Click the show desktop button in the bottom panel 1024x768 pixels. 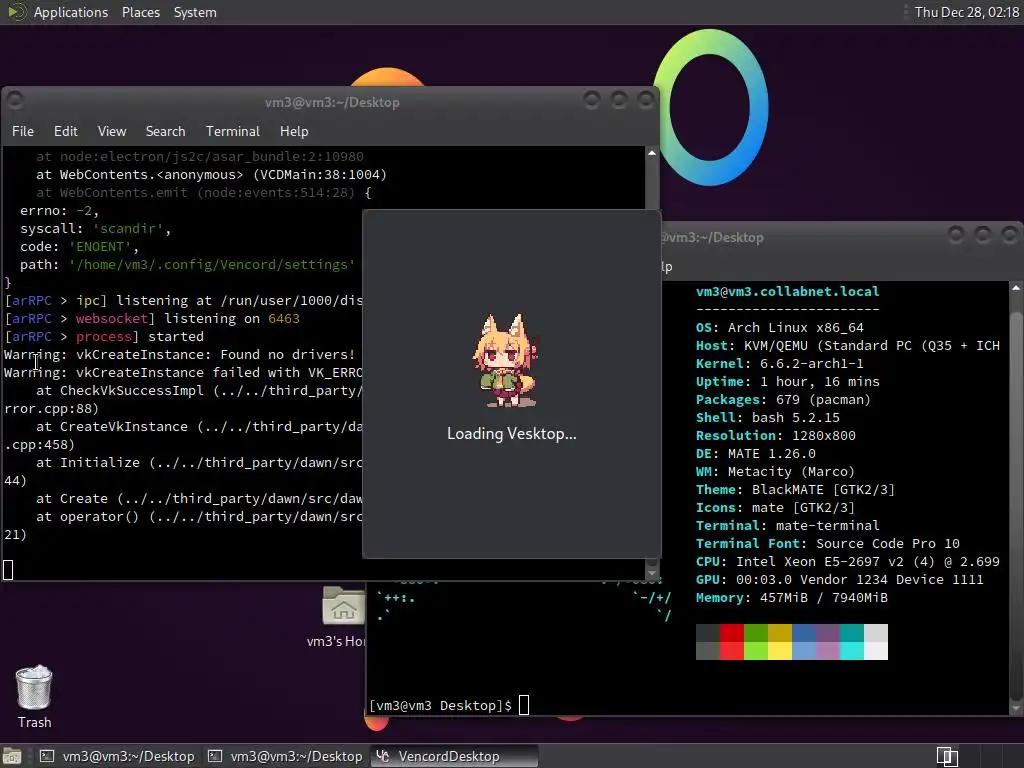[x=12, y=756]
